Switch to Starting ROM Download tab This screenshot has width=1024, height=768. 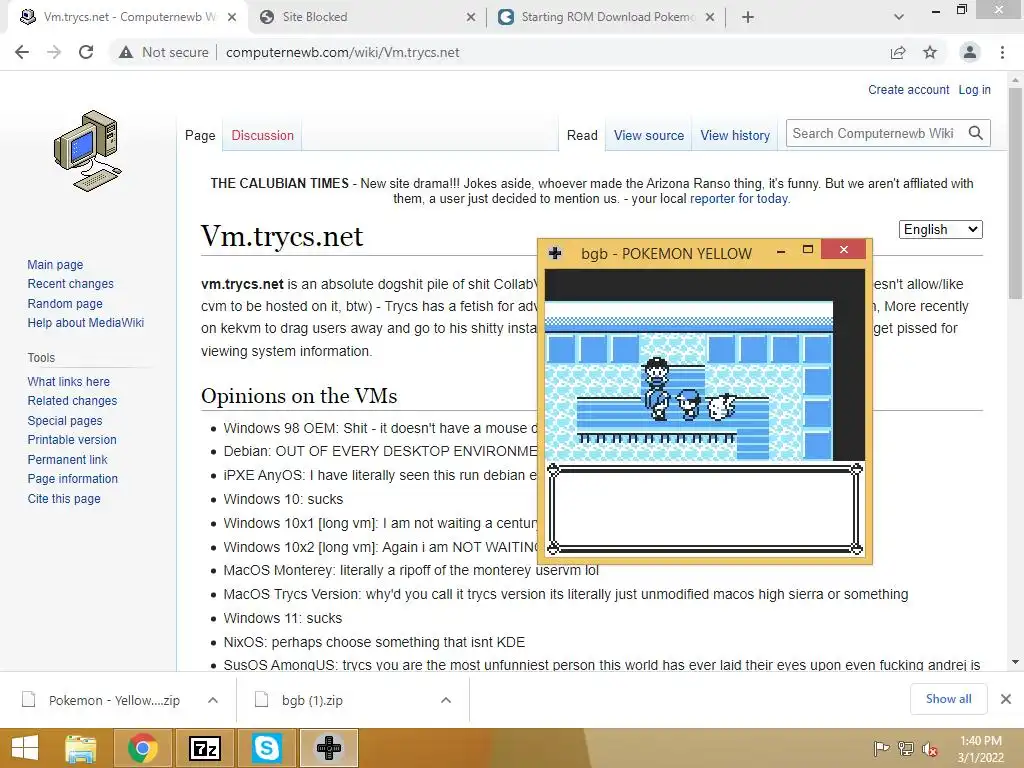coord(605,17)
